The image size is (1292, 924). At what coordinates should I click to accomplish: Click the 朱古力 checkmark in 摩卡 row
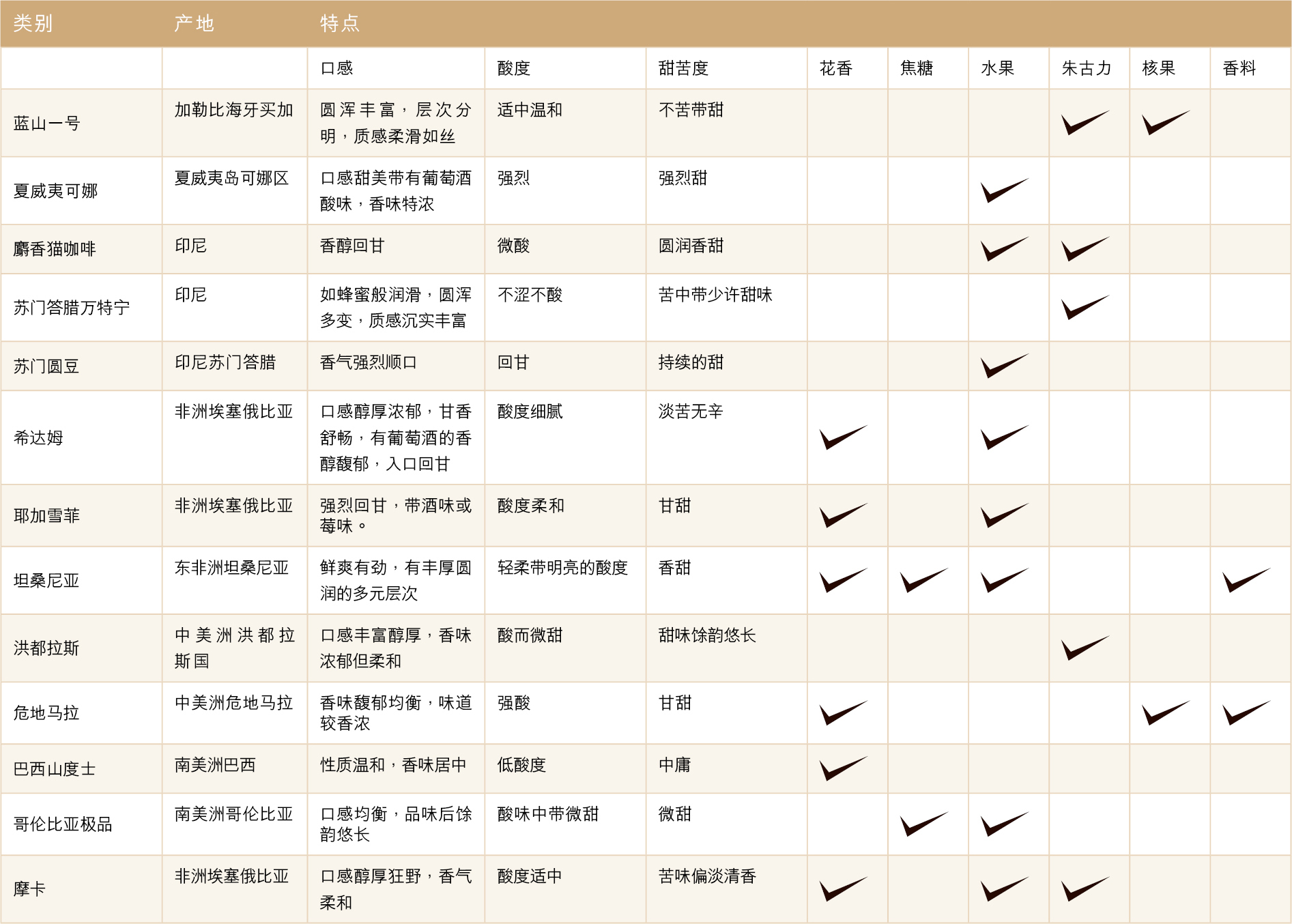[x=1085, y=889]
